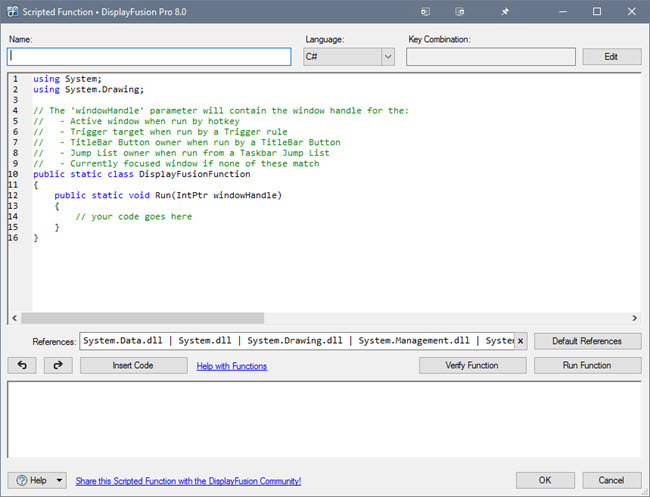Click comment line about Taskbar Jump List

181,153
